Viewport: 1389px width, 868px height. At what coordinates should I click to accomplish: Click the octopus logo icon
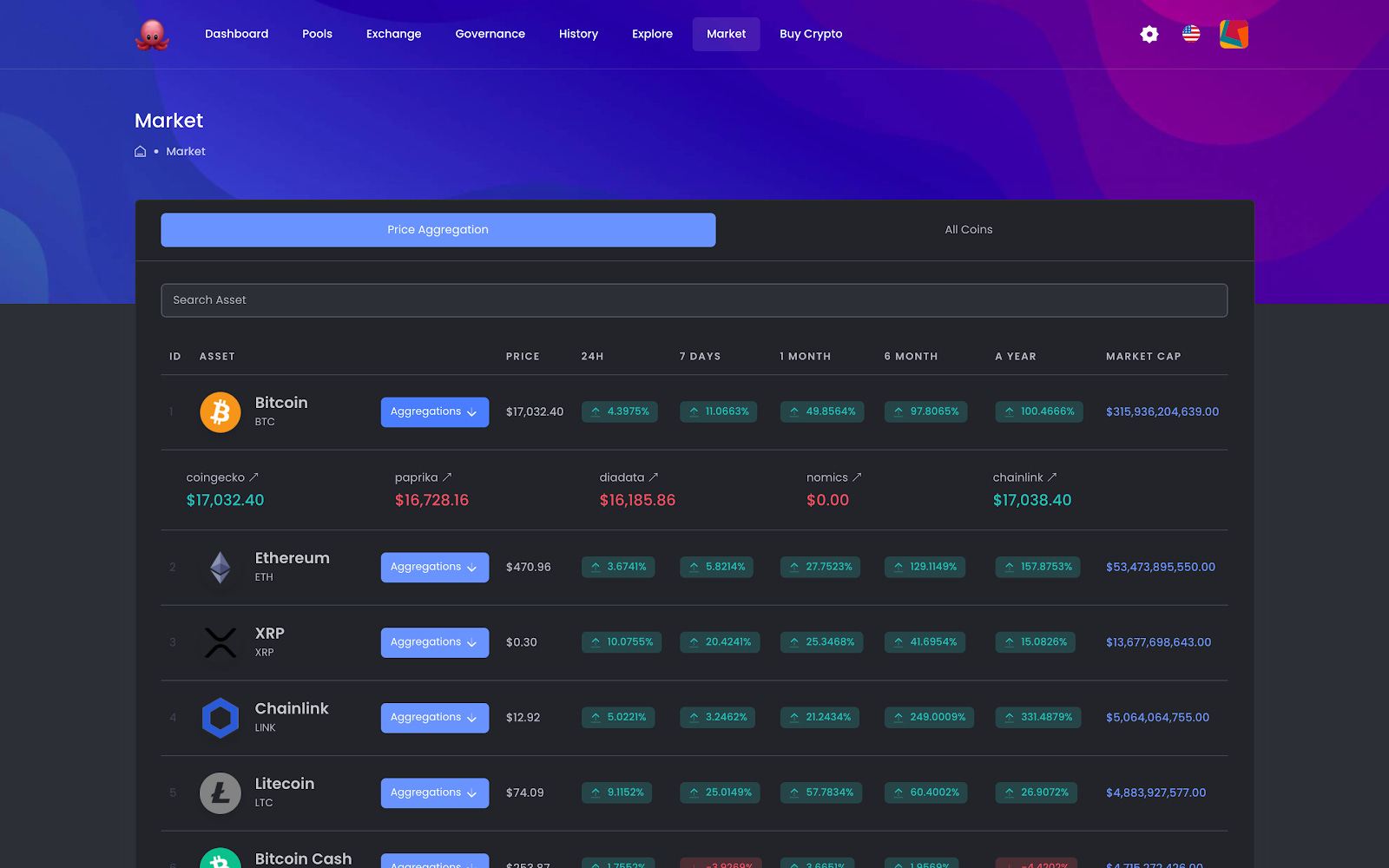pyautogui.click(x=152, y=35)
